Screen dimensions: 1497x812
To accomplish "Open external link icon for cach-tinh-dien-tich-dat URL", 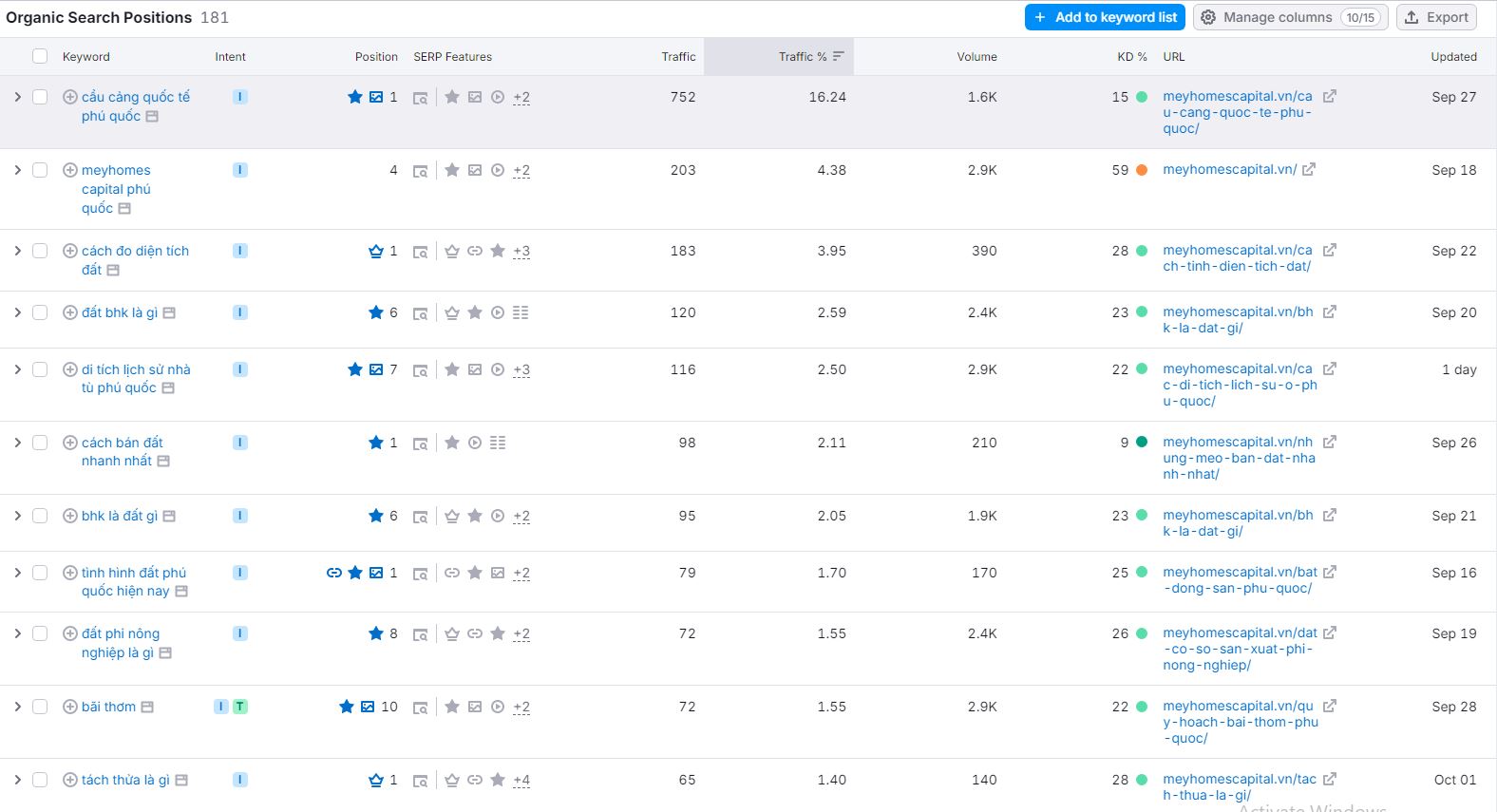I will tap(1330, 250).
